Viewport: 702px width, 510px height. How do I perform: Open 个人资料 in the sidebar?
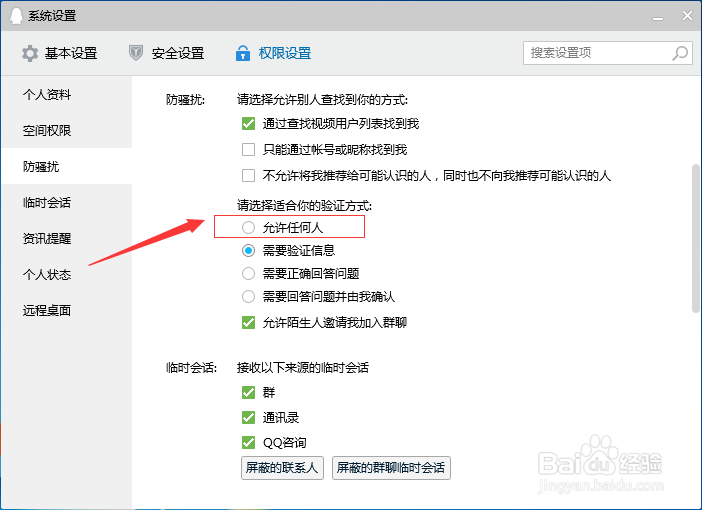pyautogui.click(x=67, y=94)
